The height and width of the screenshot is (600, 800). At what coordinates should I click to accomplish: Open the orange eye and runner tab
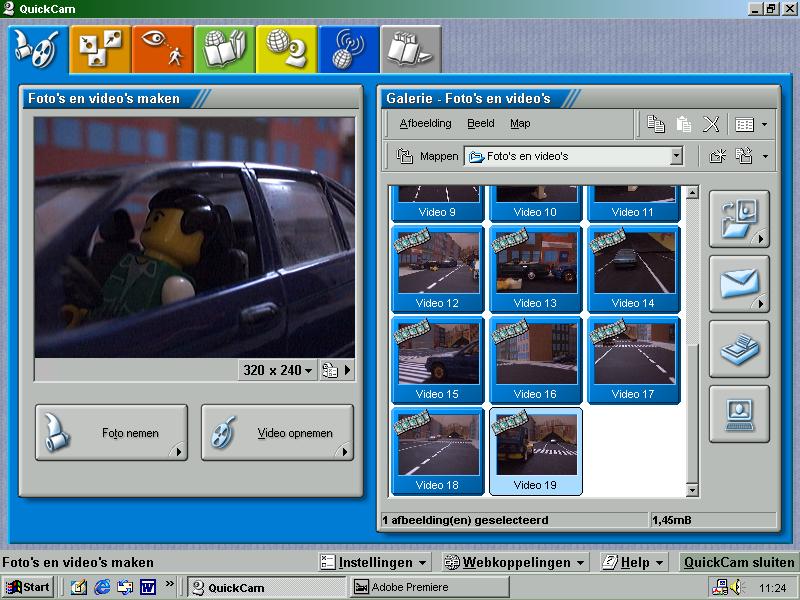point(162,49)
